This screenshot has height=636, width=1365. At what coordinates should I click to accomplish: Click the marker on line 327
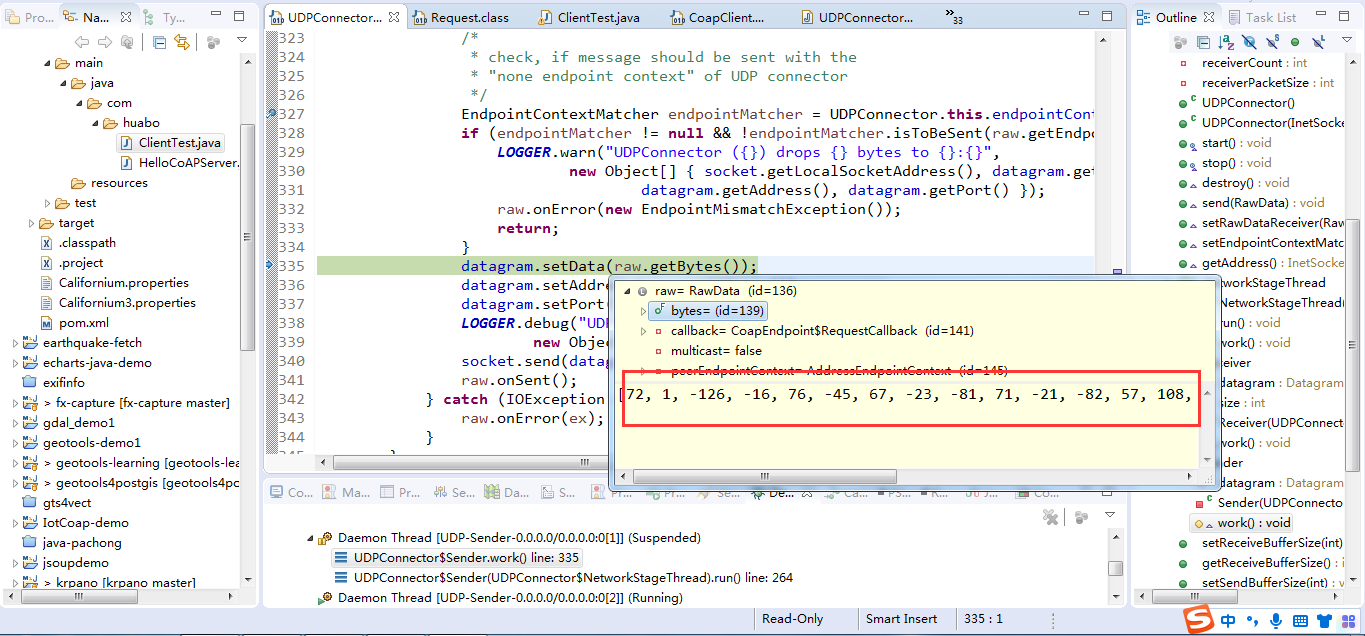[x=270, y=114]
